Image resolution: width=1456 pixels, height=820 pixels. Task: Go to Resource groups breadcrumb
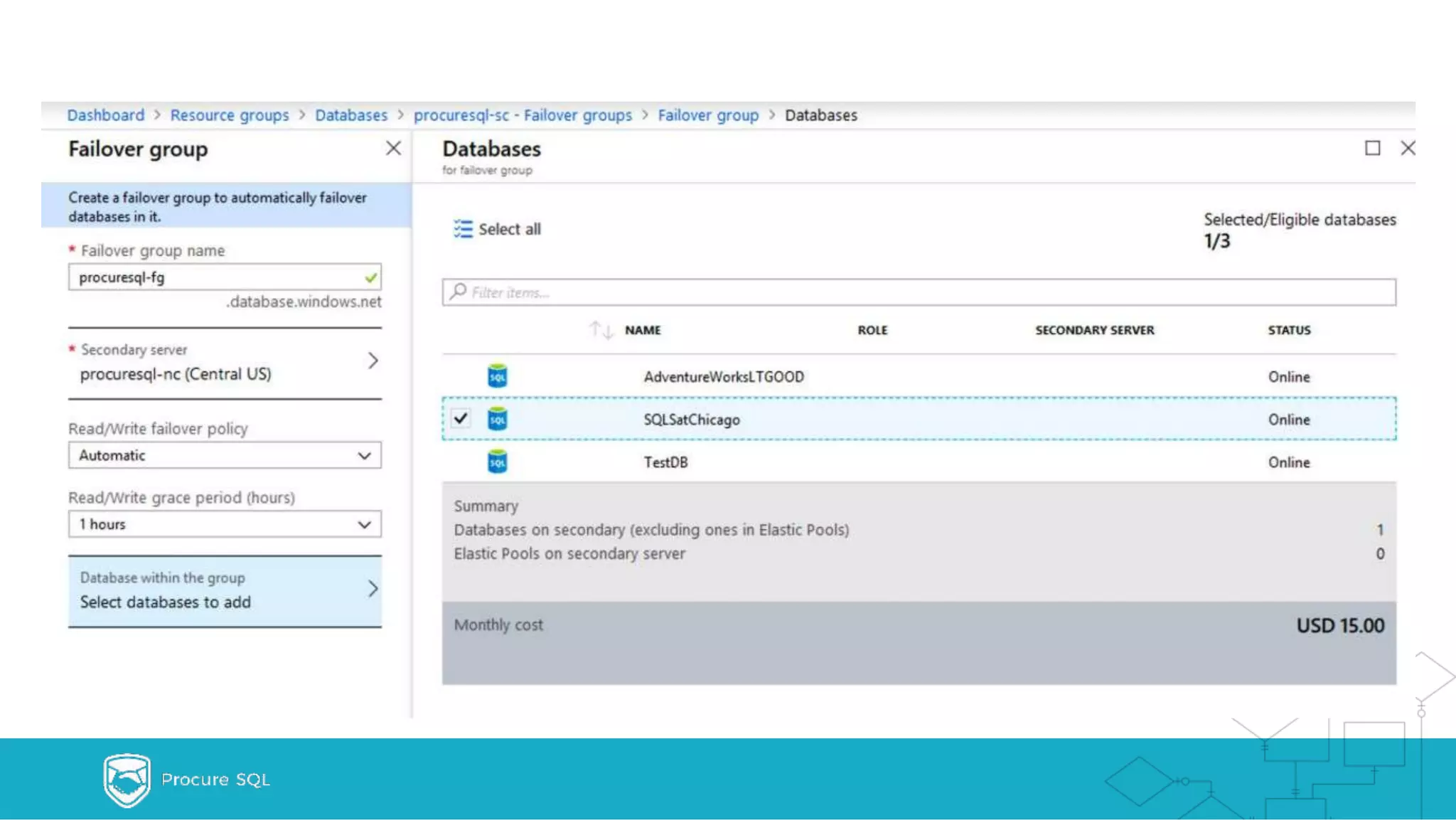[230, 115]
